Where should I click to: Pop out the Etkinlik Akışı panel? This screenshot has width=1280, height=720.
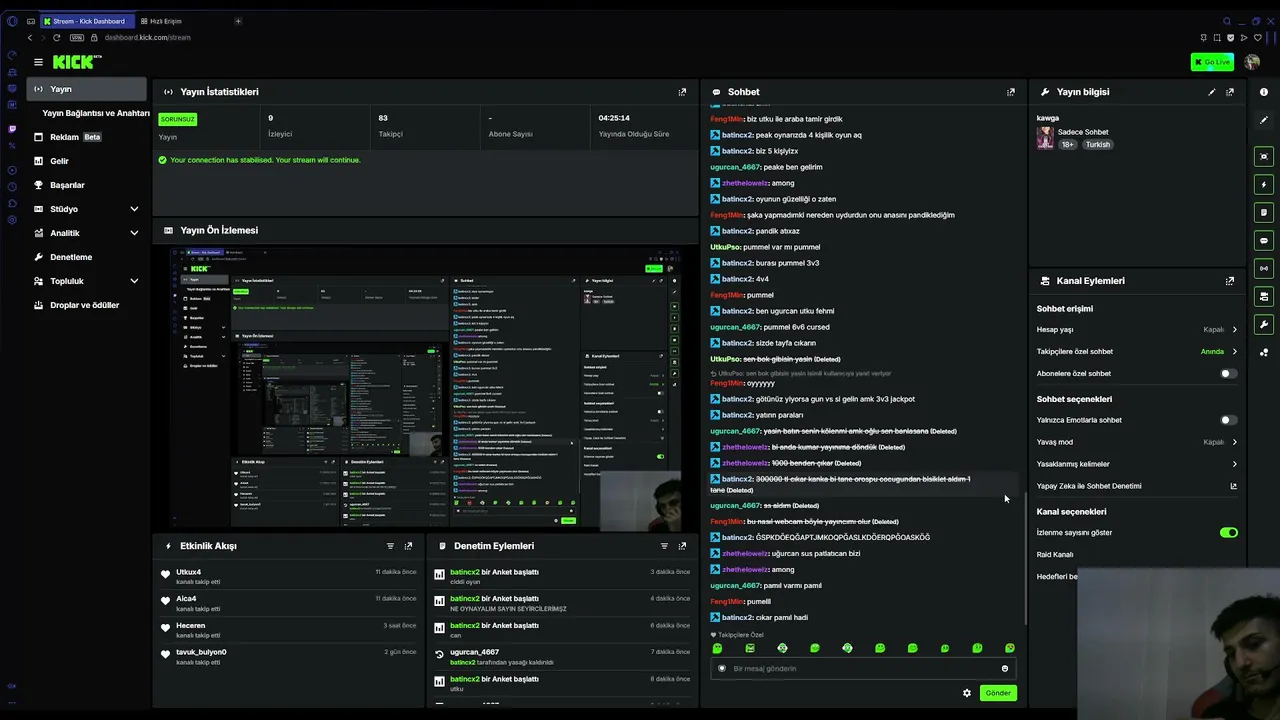(408, 546)
